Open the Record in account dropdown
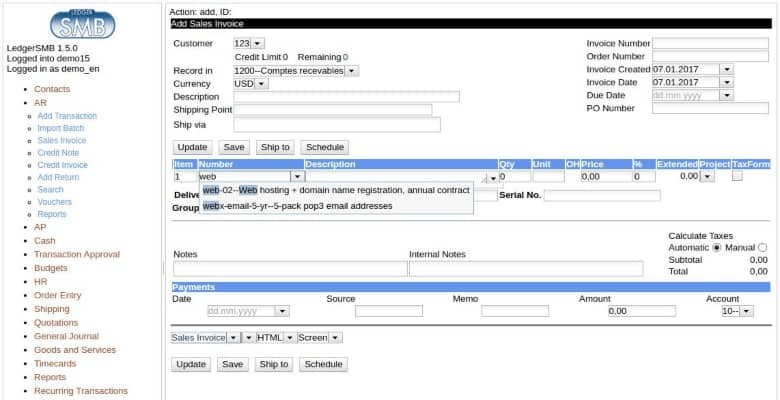Image resolution: width=780 pixels, height=400 pixels. pos(351,71)
